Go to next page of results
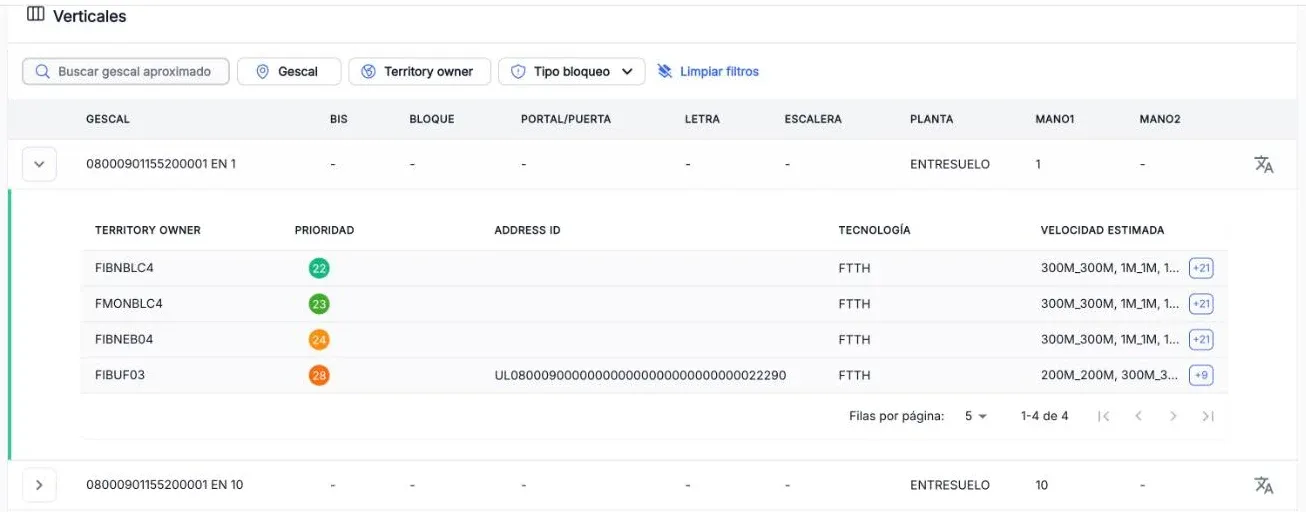 point(1173,416)
